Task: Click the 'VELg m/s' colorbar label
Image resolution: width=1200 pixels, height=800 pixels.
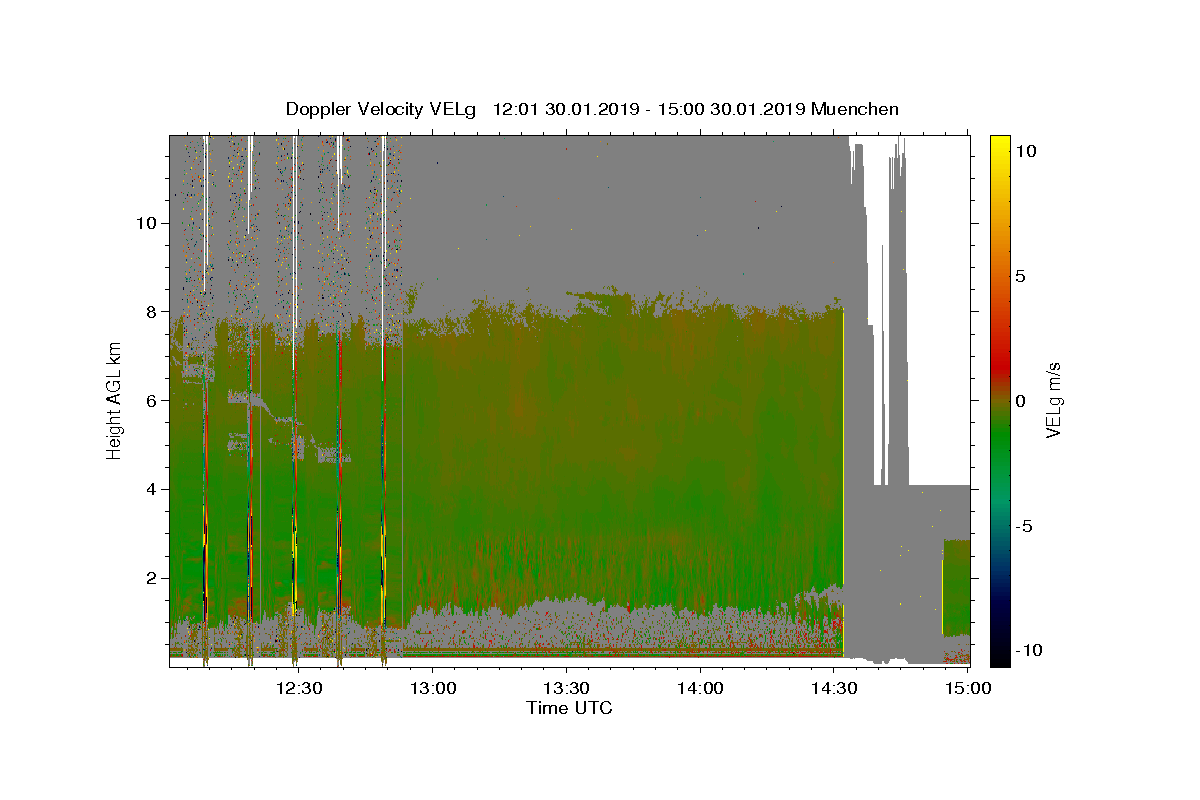Action: pyautogui.click(x=1053, y=400)
